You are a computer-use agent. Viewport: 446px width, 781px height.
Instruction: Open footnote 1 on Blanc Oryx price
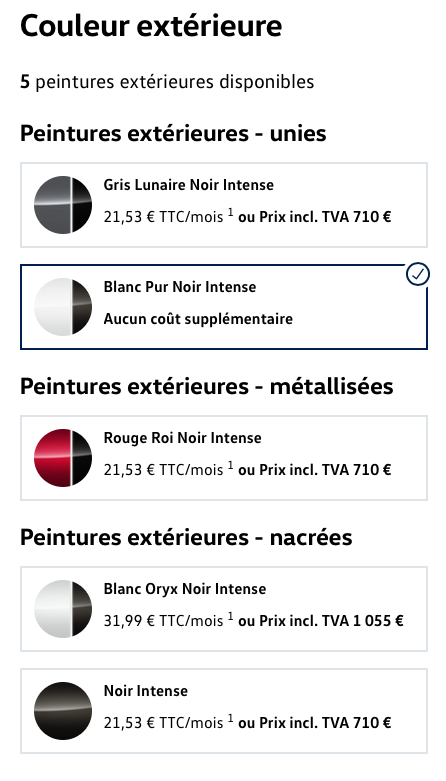point(231,617)
